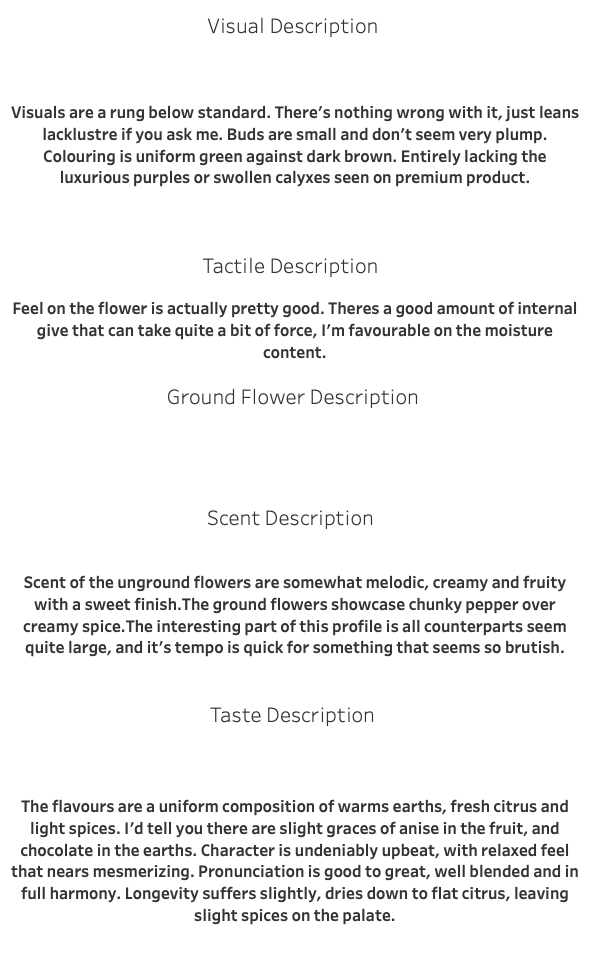Click the Scent Description heading
Image resolution: width=589 pixels, height=976 pixels.
290,518
